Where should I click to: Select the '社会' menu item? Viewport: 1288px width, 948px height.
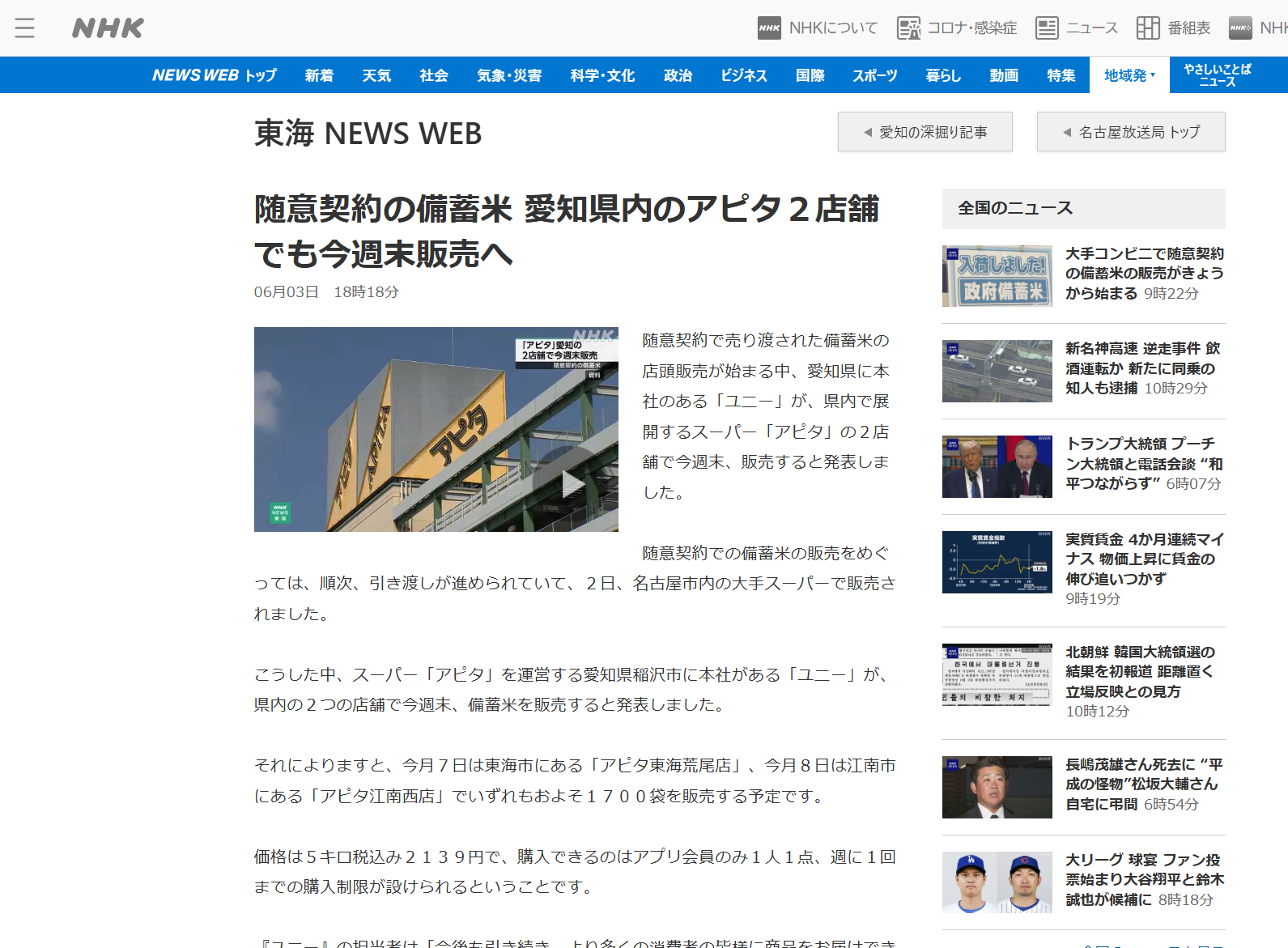(434, 75)
